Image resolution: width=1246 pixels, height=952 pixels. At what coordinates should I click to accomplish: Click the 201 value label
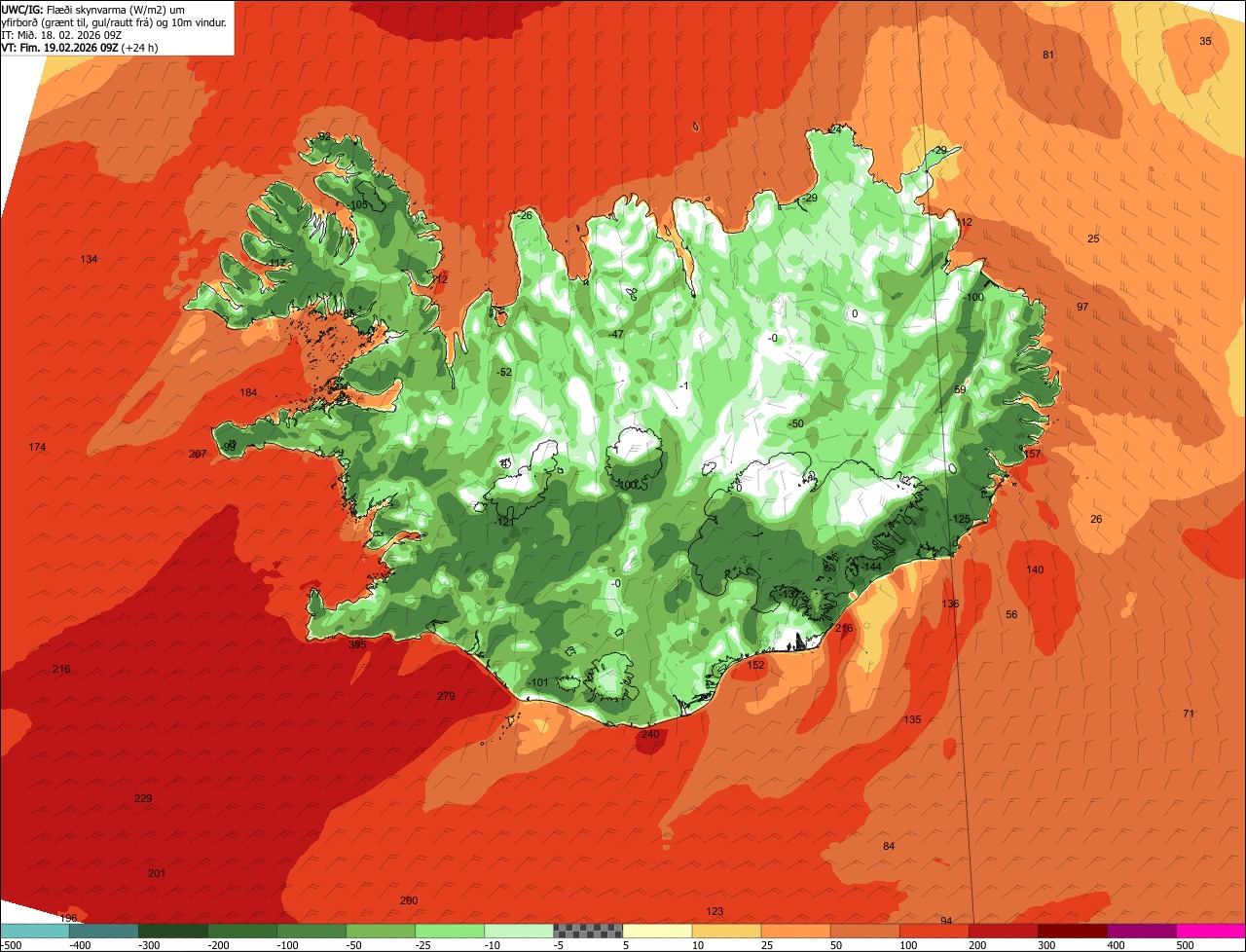[157, 873]
